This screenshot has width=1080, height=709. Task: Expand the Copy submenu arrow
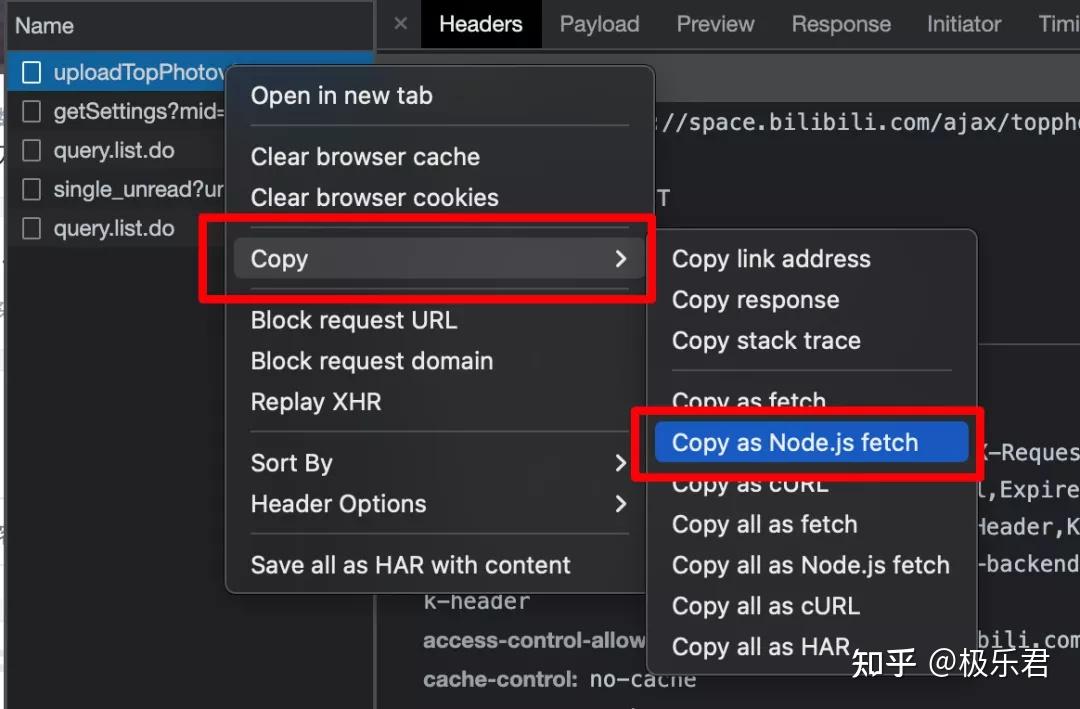pyautogui.click(x=621, y=259)
